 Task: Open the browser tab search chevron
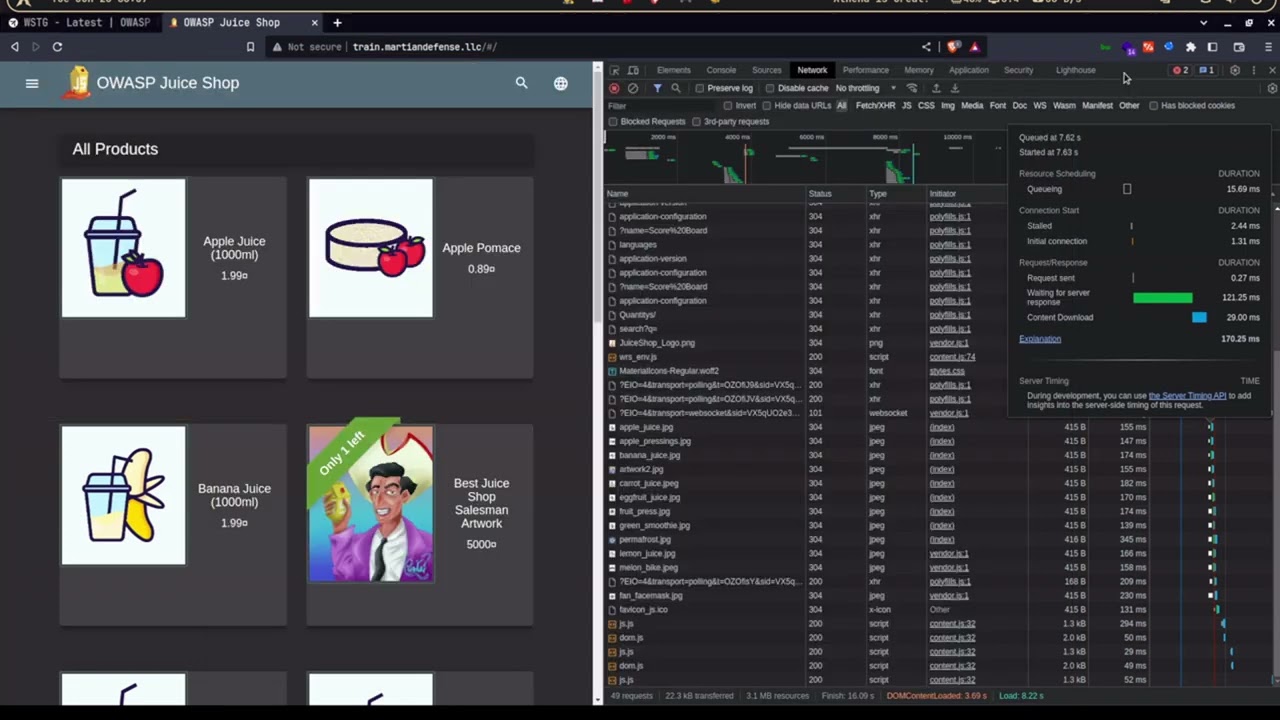click(1202, 22)
